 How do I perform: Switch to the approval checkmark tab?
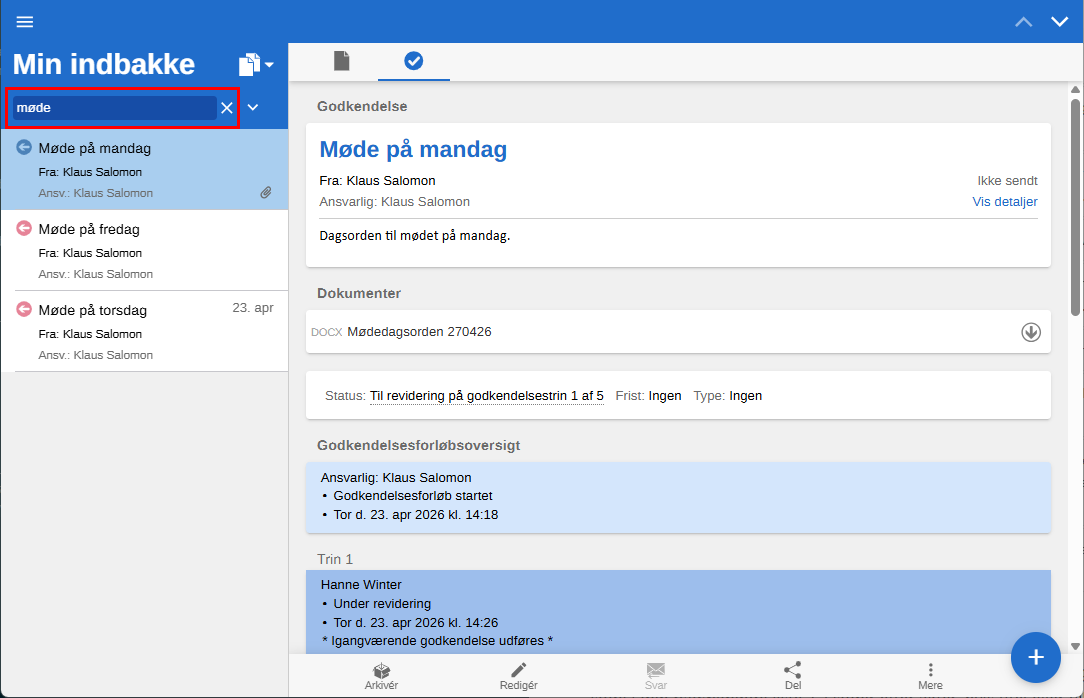pos(413,61)
